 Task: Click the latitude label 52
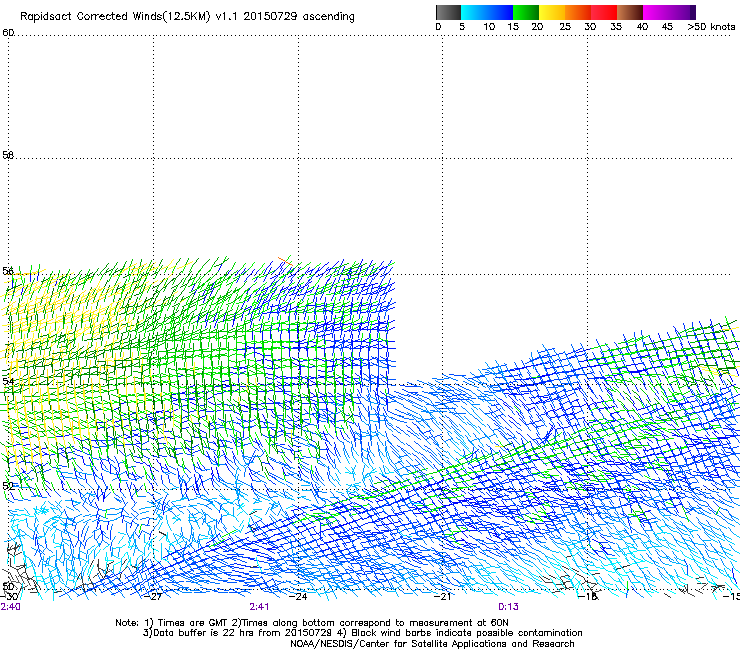pyautogui.click(x=8, y=485)
